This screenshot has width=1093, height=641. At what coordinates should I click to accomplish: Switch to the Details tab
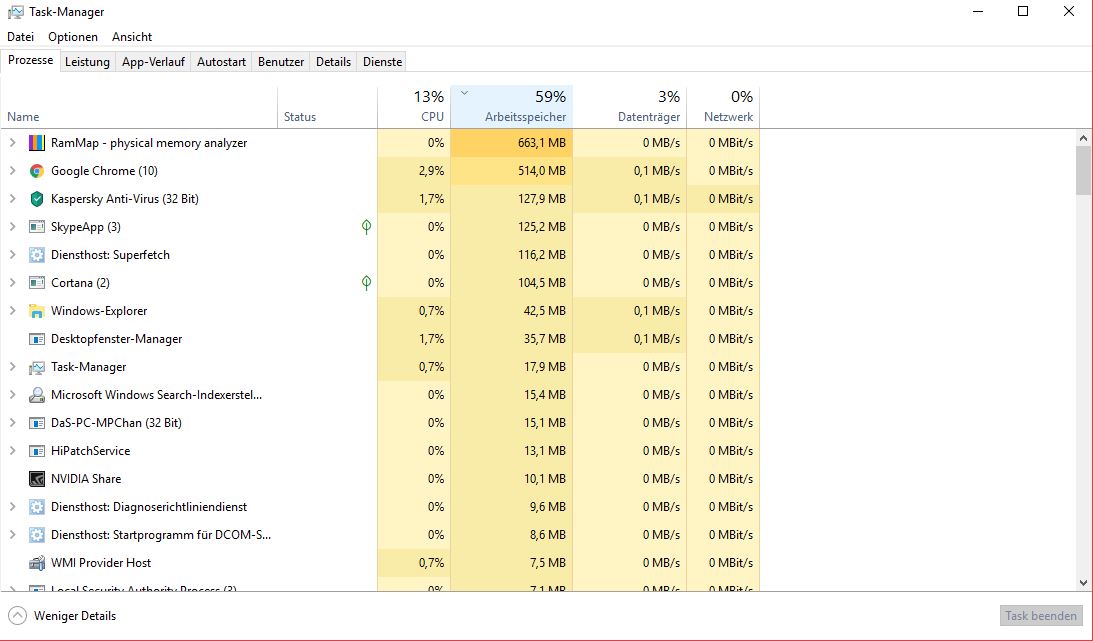333,62
